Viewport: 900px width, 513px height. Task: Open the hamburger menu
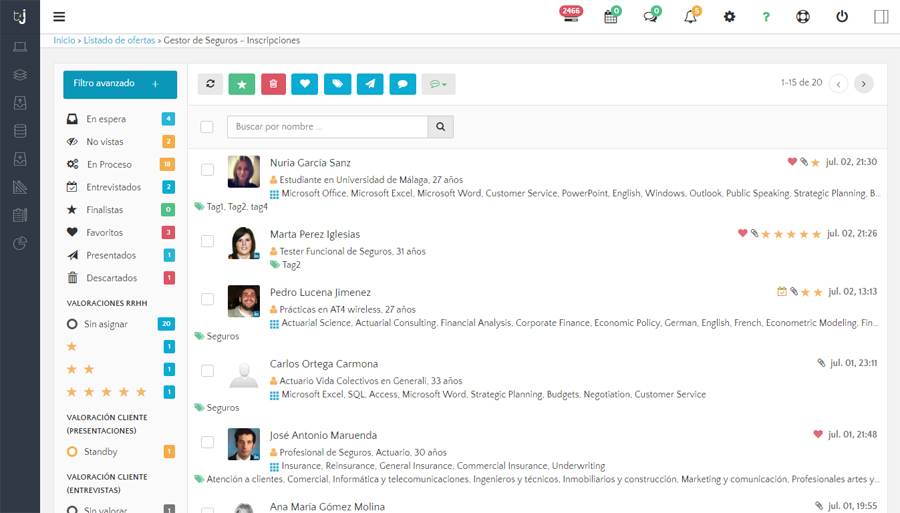click(59, 17)
